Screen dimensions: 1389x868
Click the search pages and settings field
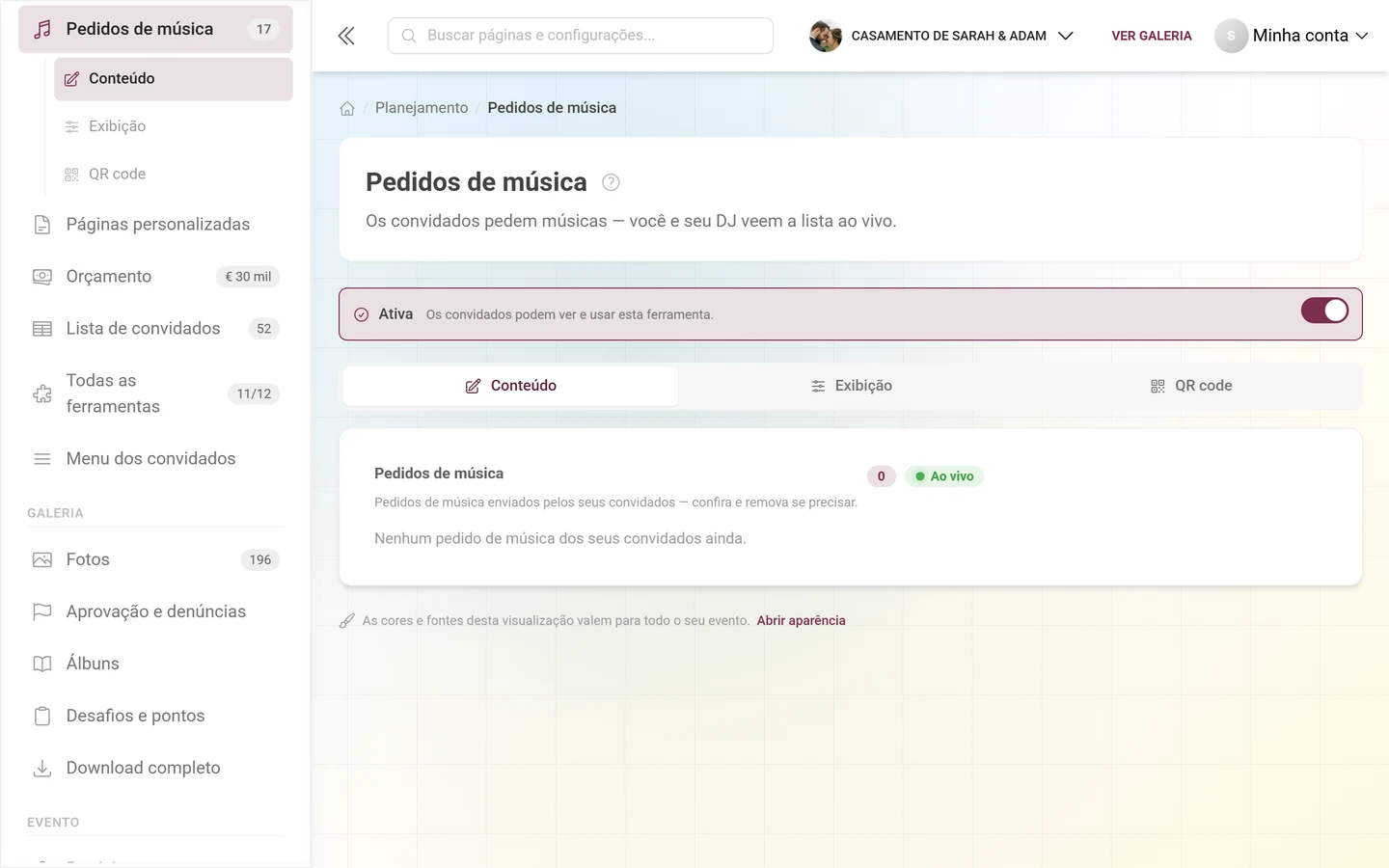tap(581, 36)
